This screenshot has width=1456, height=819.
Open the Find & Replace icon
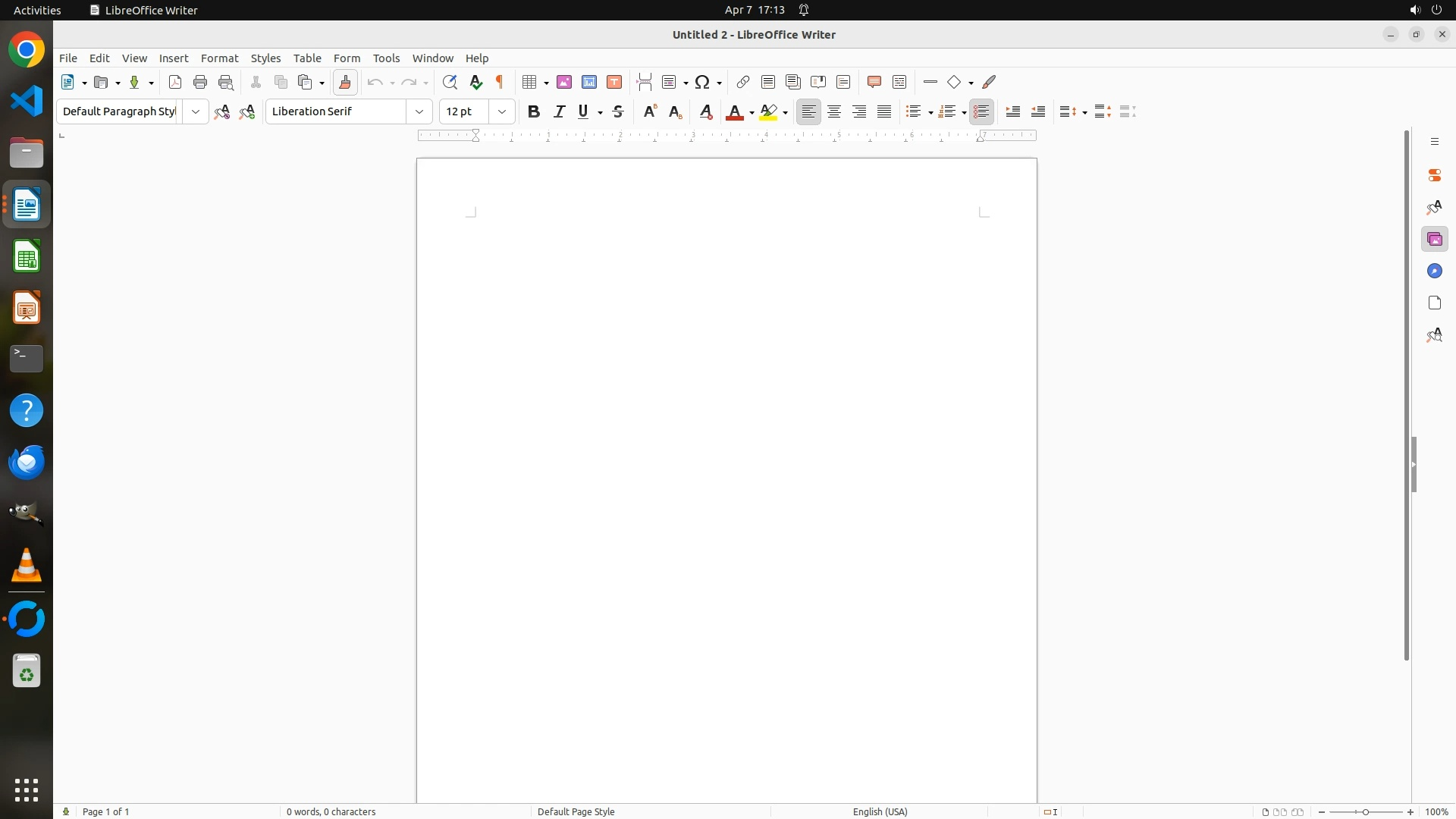point(450,82)
